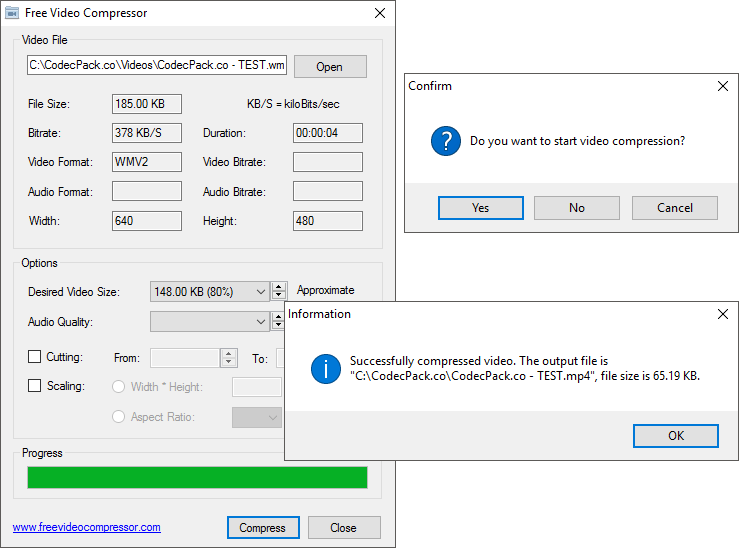Click the Duration field 00:00:04
The image size is (739, 548).
(328, 133)
